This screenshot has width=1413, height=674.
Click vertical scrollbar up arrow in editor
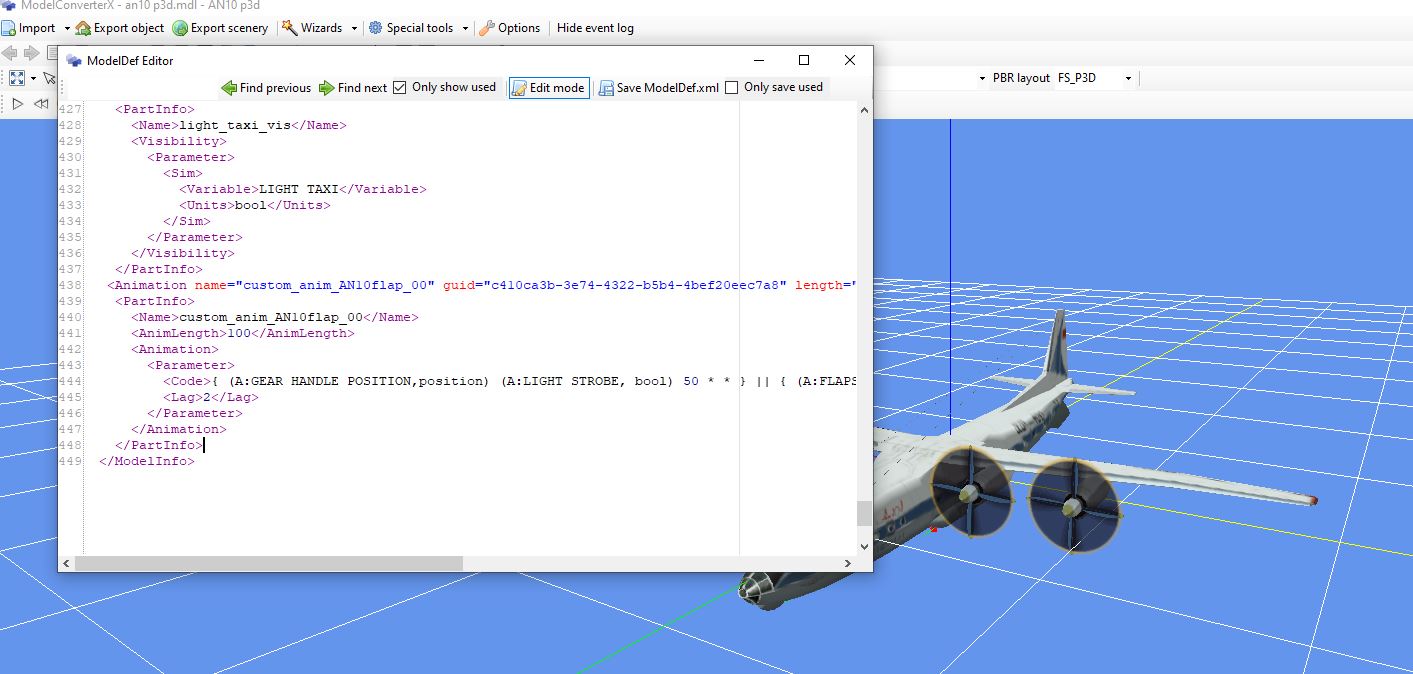[x=865, y=109]
